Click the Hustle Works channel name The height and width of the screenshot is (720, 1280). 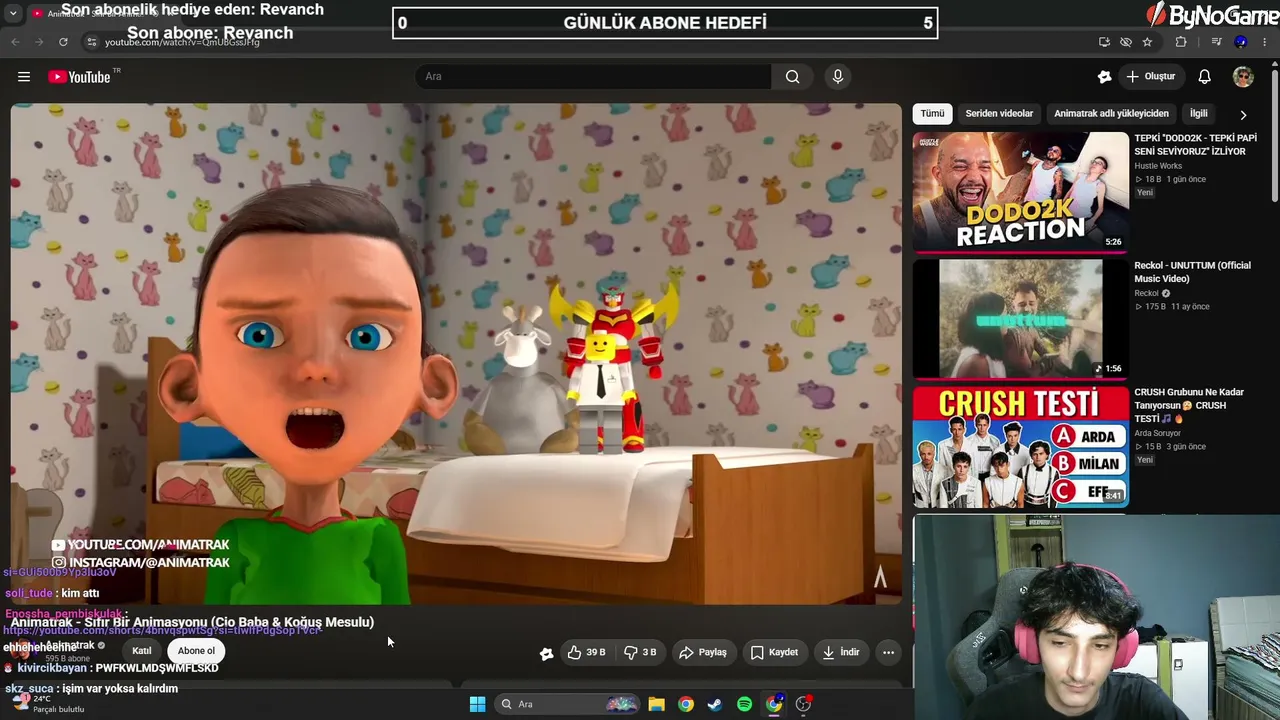coord(1158,166)
